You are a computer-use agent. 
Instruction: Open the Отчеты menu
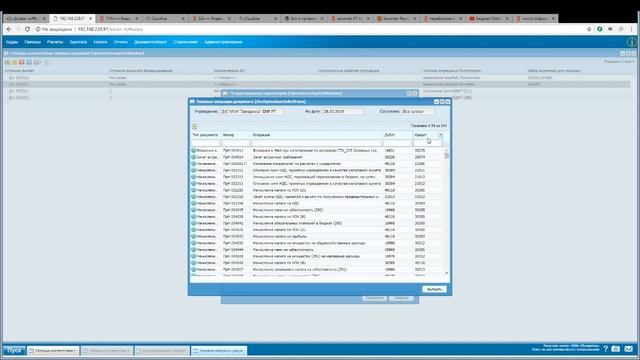pos(120,42)
